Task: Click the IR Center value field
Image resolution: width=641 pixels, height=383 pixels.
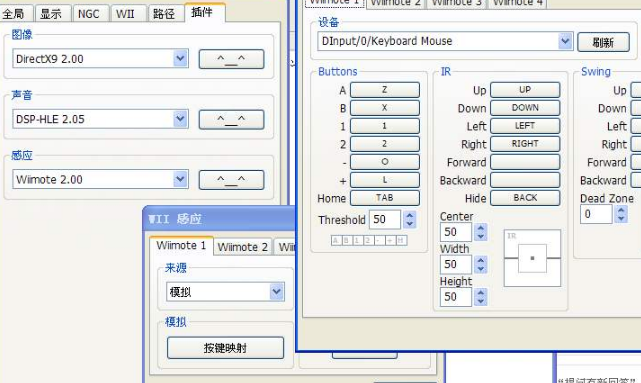Action: click(x=456, y=232)
